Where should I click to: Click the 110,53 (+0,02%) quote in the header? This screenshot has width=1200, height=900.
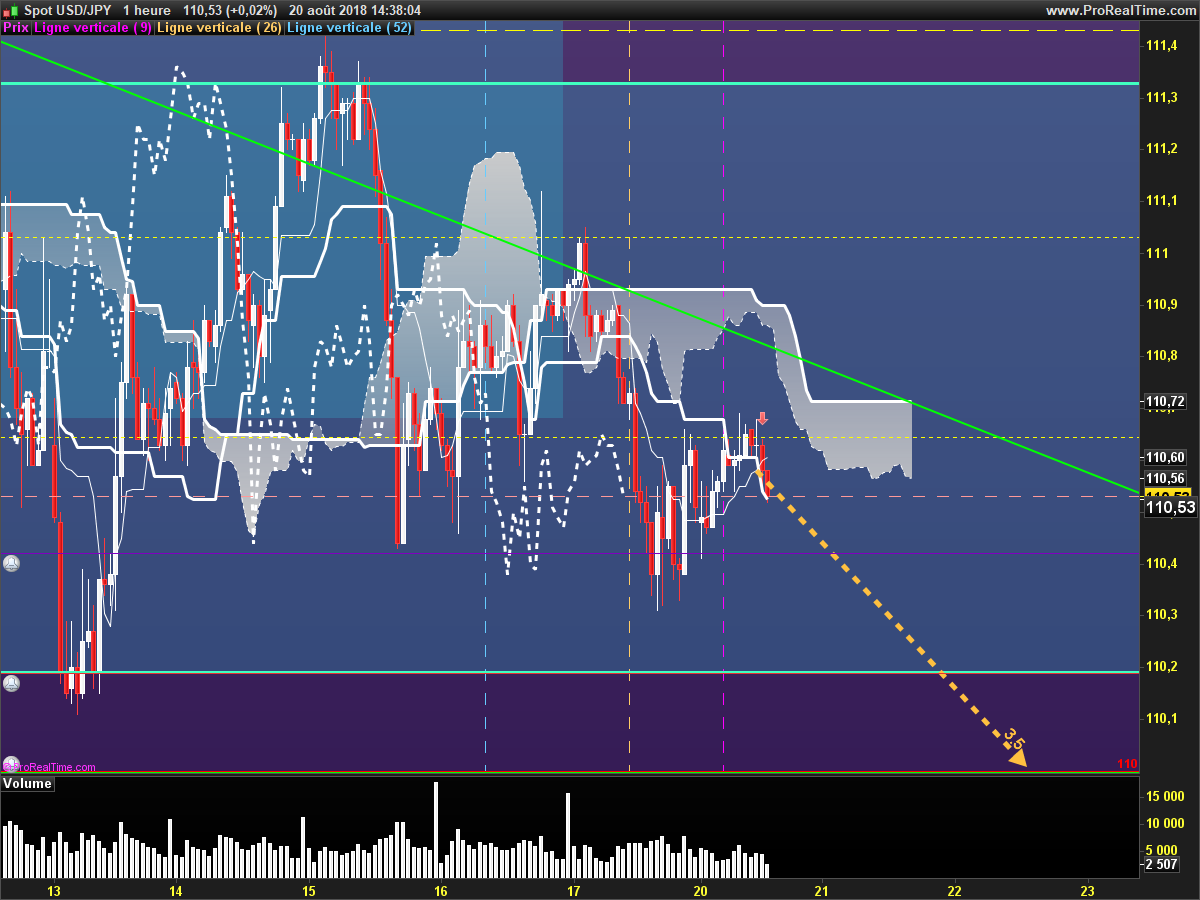231,10
